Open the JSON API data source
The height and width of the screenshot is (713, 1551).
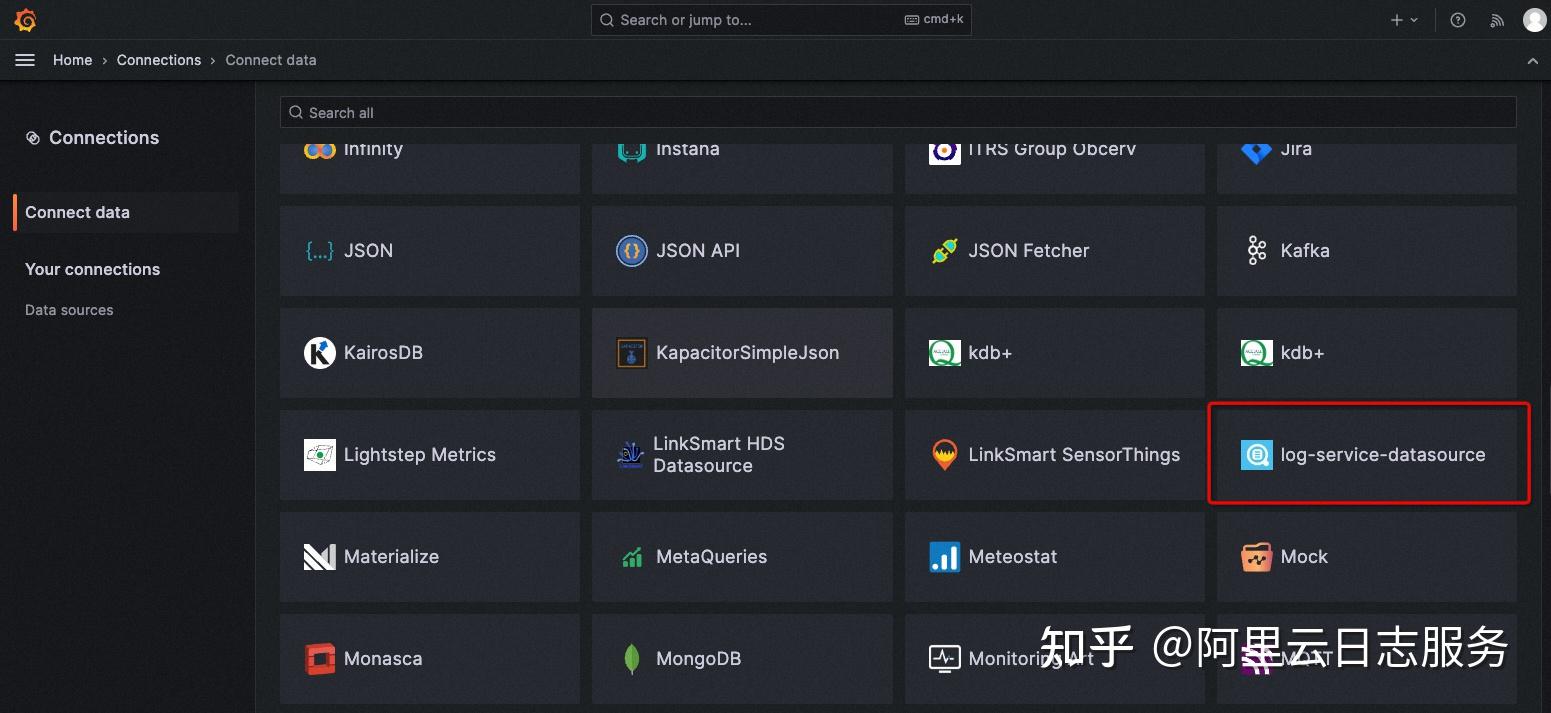tap(698, 251)
